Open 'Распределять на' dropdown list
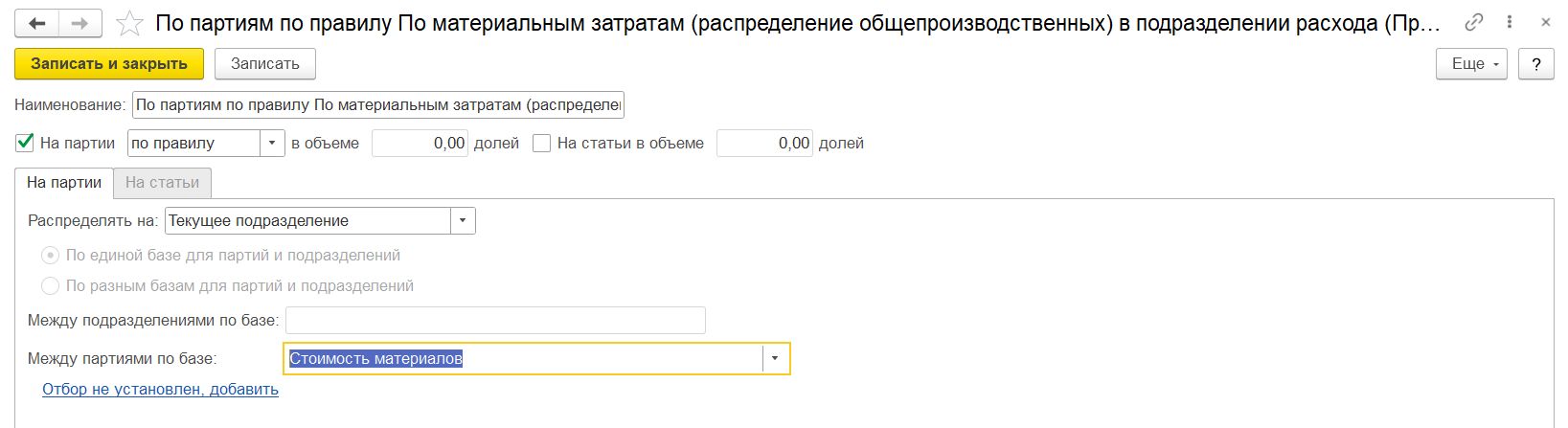 coord(463,220)
